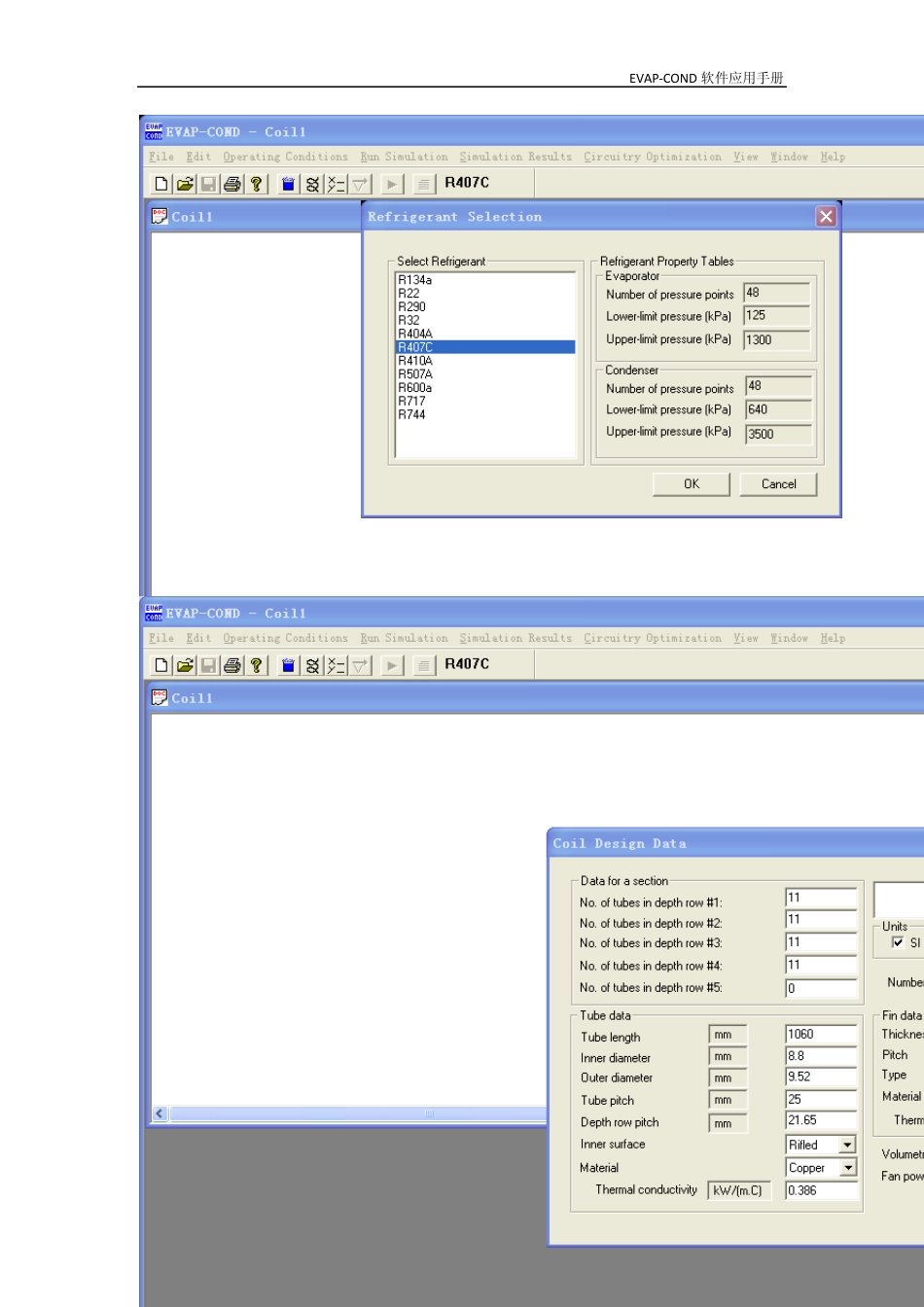
Task: Select highlighted R407C in refrigerant list
Action: point(485,347)
